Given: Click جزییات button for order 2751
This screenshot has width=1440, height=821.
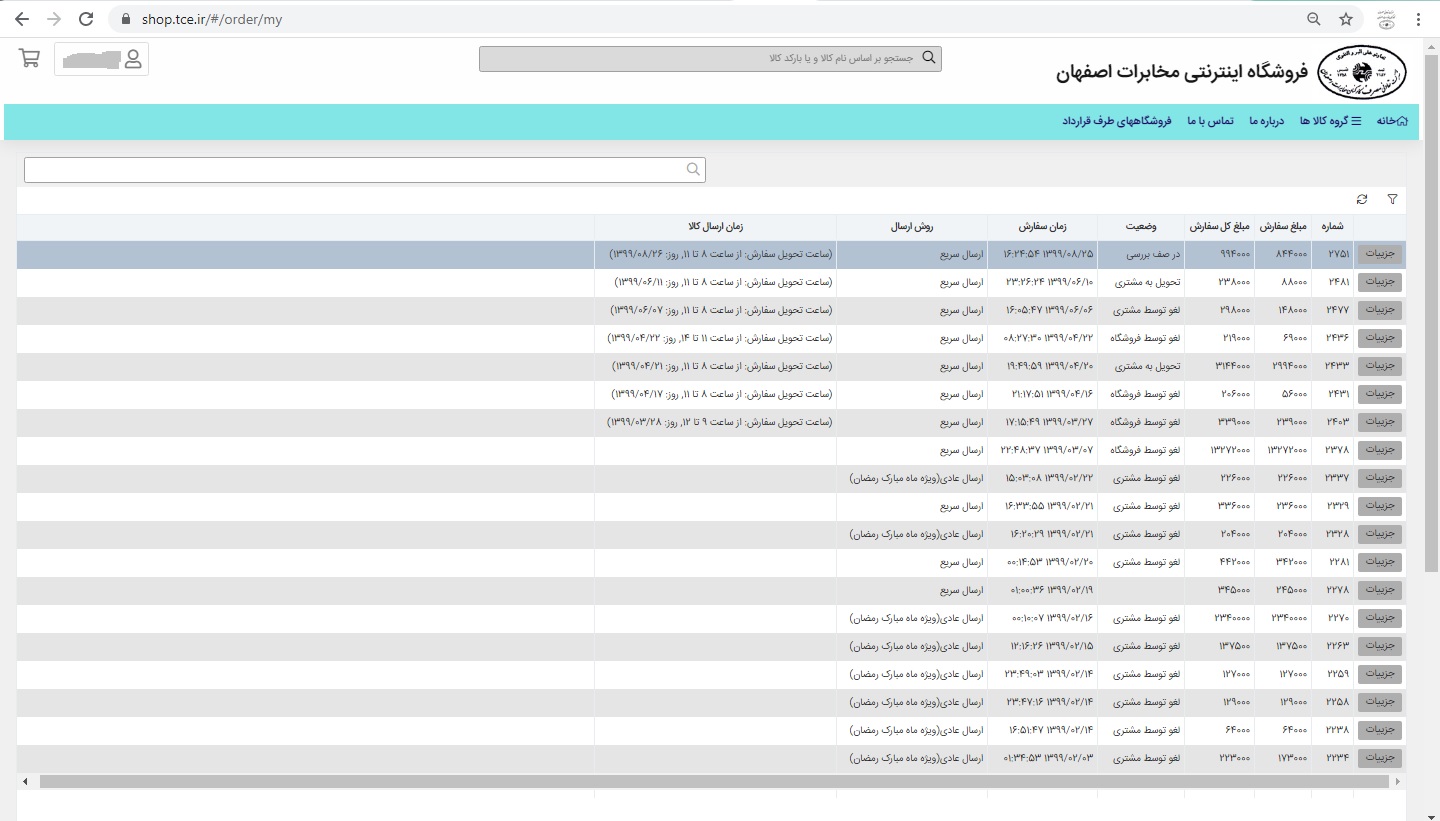Looking at the screenshot, I should (1379, 255).
